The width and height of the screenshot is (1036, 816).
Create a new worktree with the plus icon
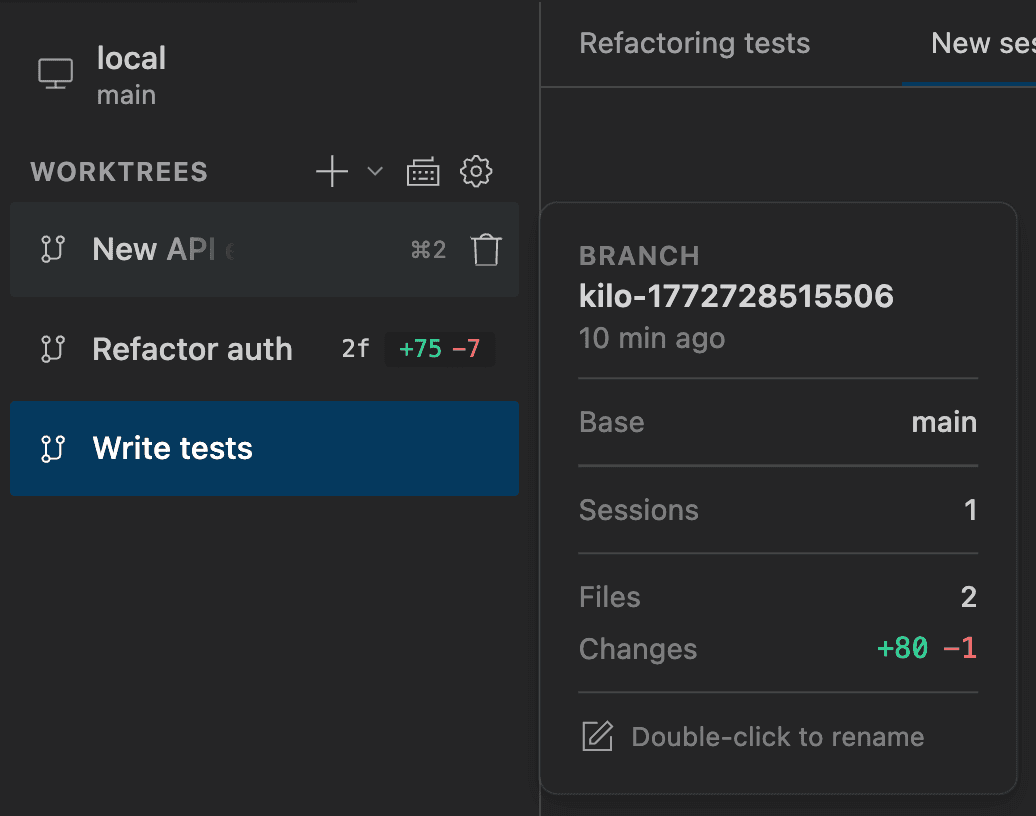click(331, 171)
